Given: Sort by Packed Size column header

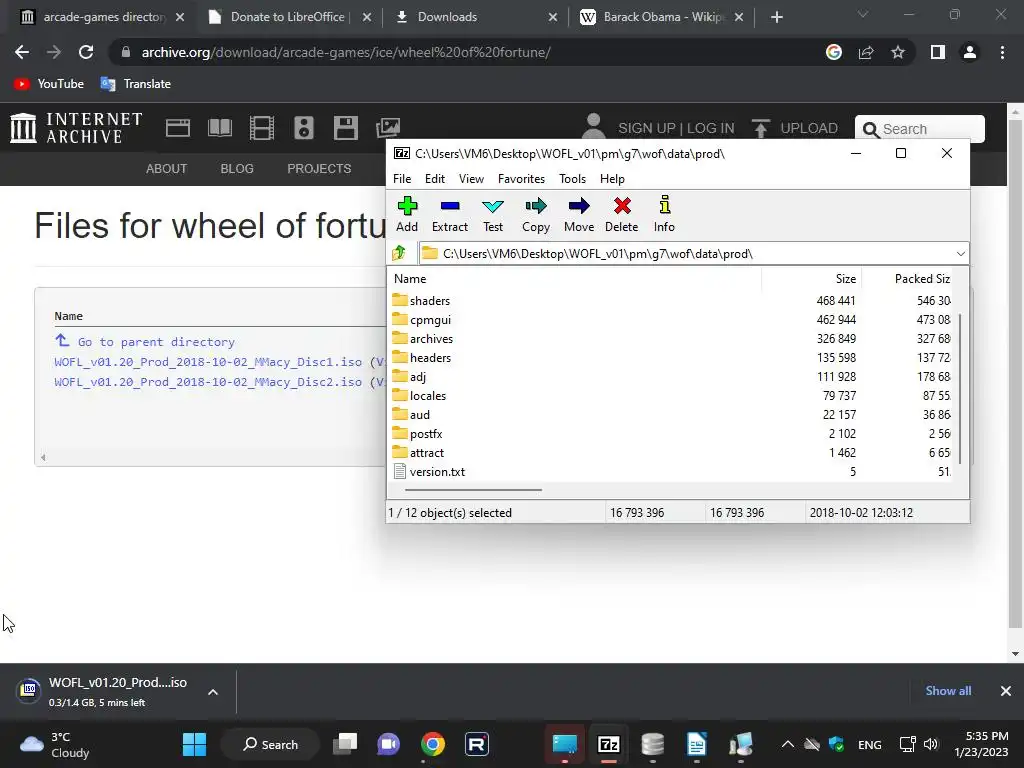Looking at the screenshot, I should coord(922,279).
